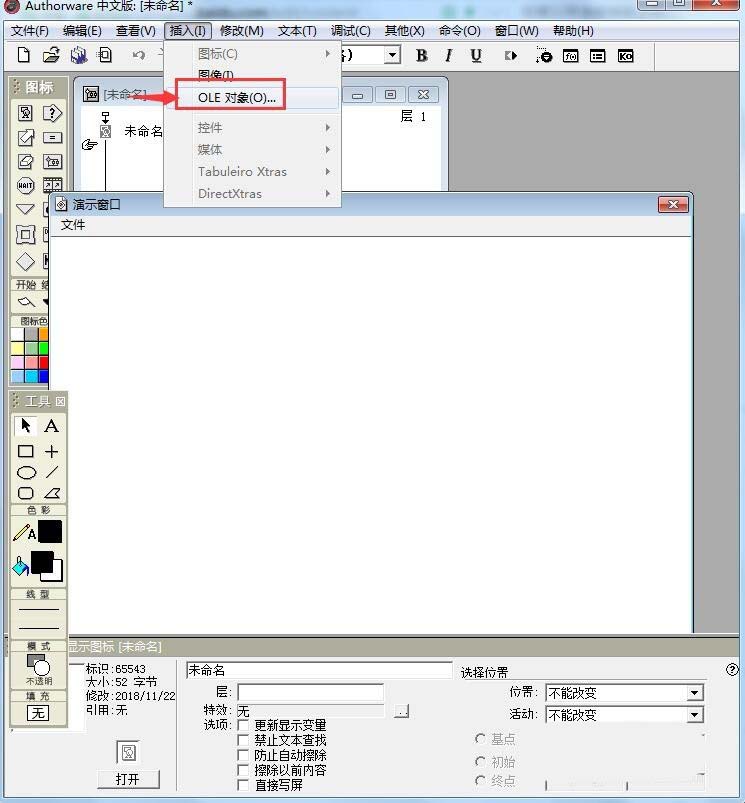Click the Open file toolbar icon
The width and height of the screenshot is (745, 803).
tap(51, 55)
